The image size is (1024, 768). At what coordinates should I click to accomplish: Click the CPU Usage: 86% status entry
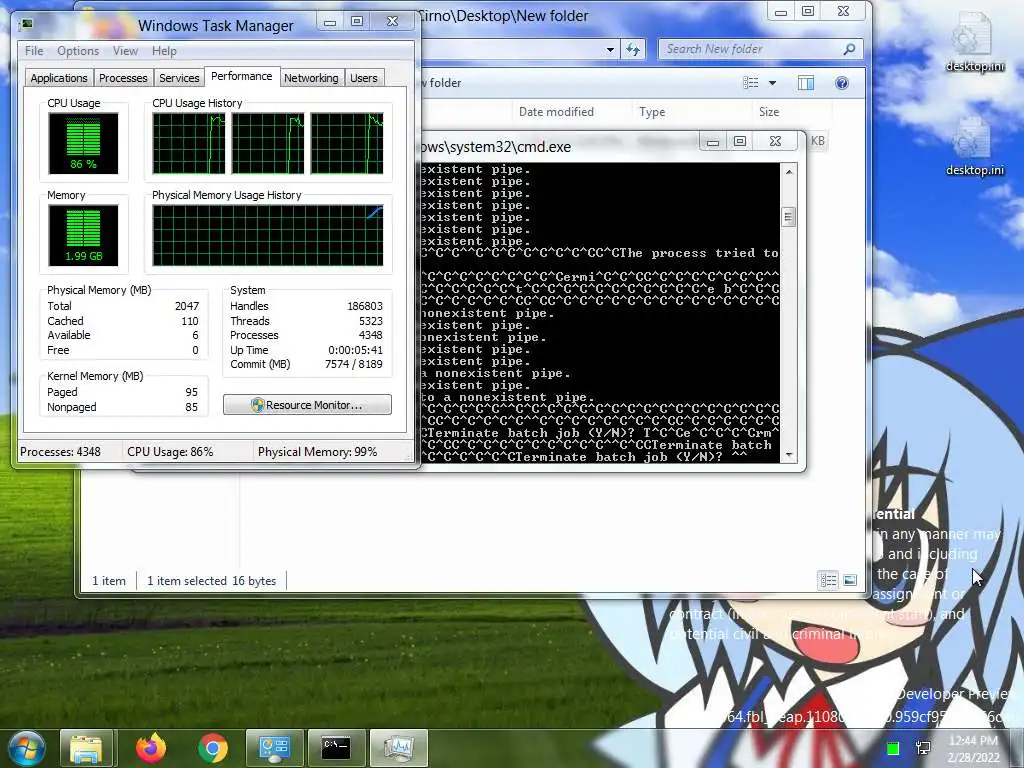(x=170, y=452)
